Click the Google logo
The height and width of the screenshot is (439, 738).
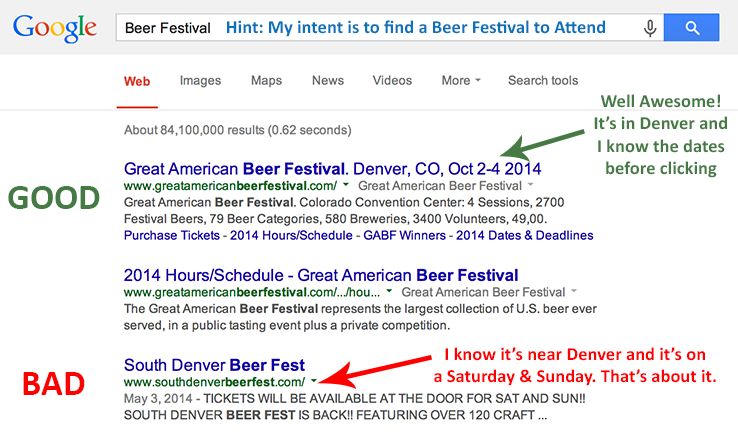tap(55, 29)
